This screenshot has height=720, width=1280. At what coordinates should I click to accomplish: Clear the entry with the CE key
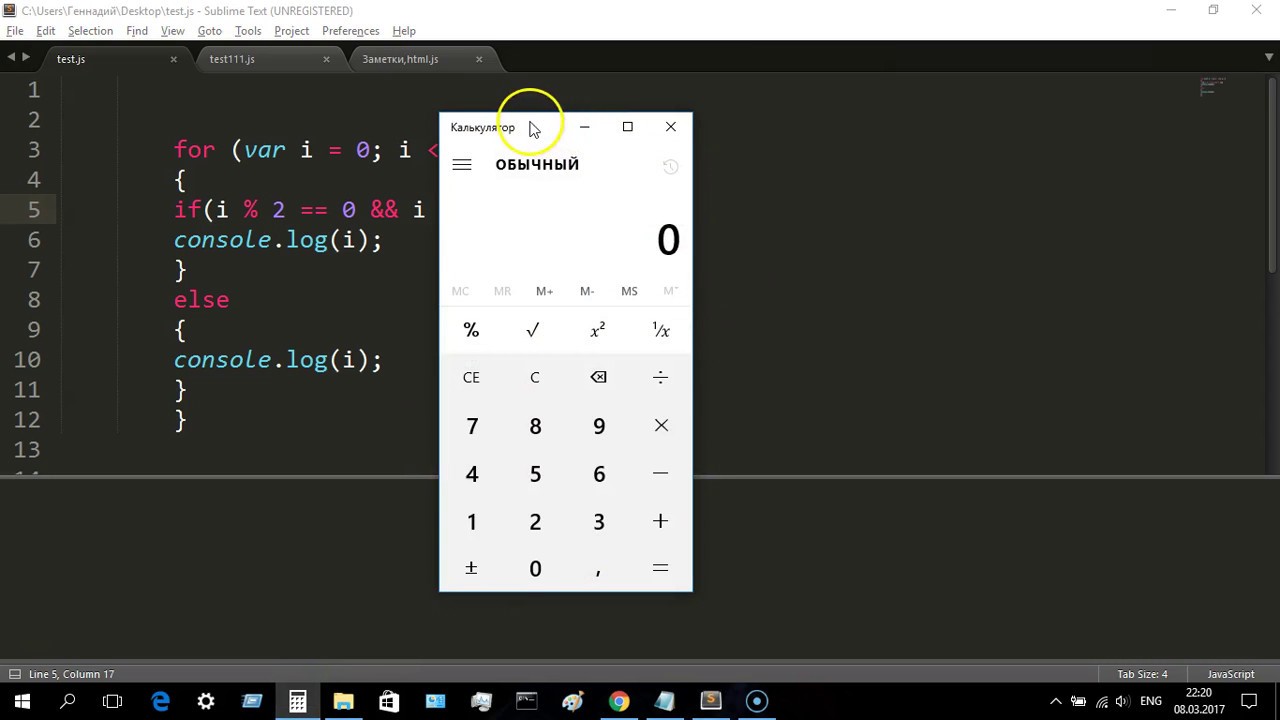(x=471, y=377)
